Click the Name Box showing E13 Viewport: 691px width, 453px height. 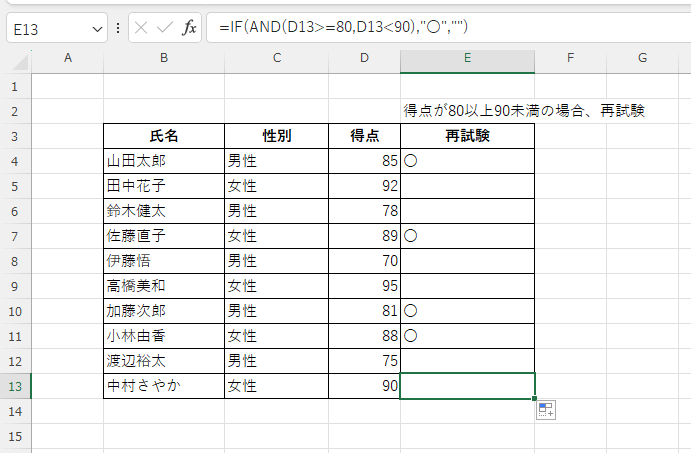pos(57,28)
